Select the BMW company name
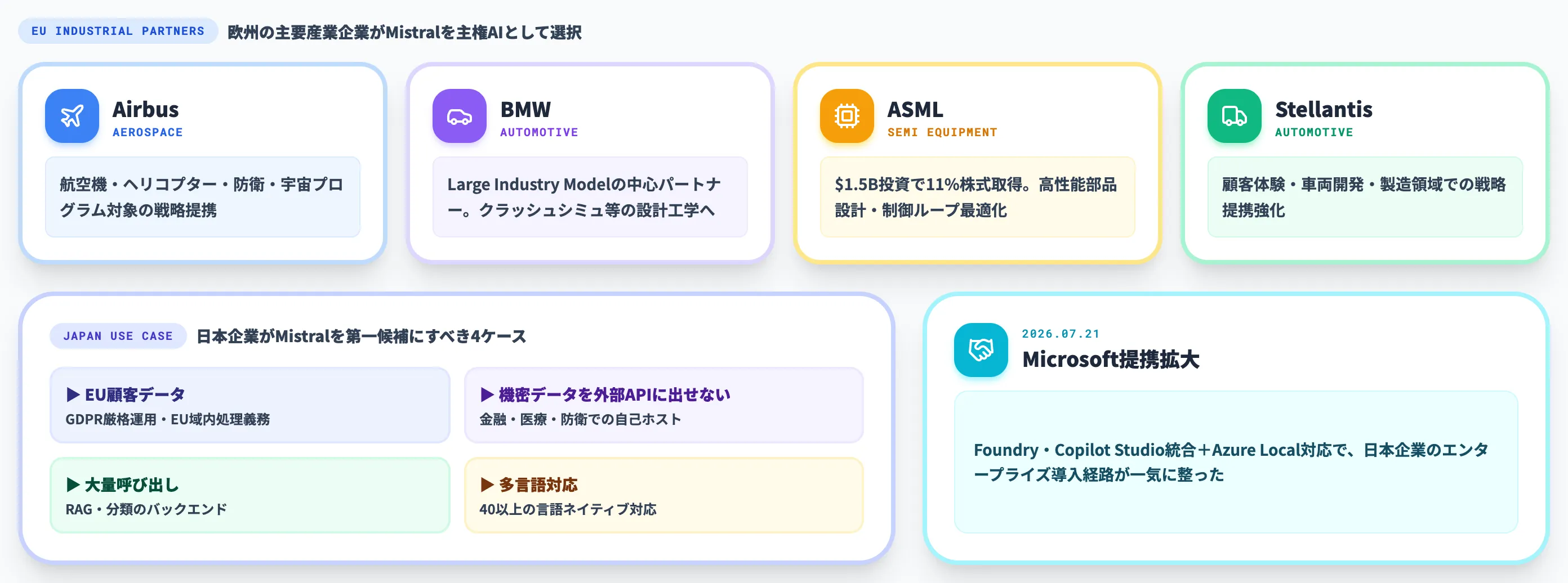 [525, 109]
